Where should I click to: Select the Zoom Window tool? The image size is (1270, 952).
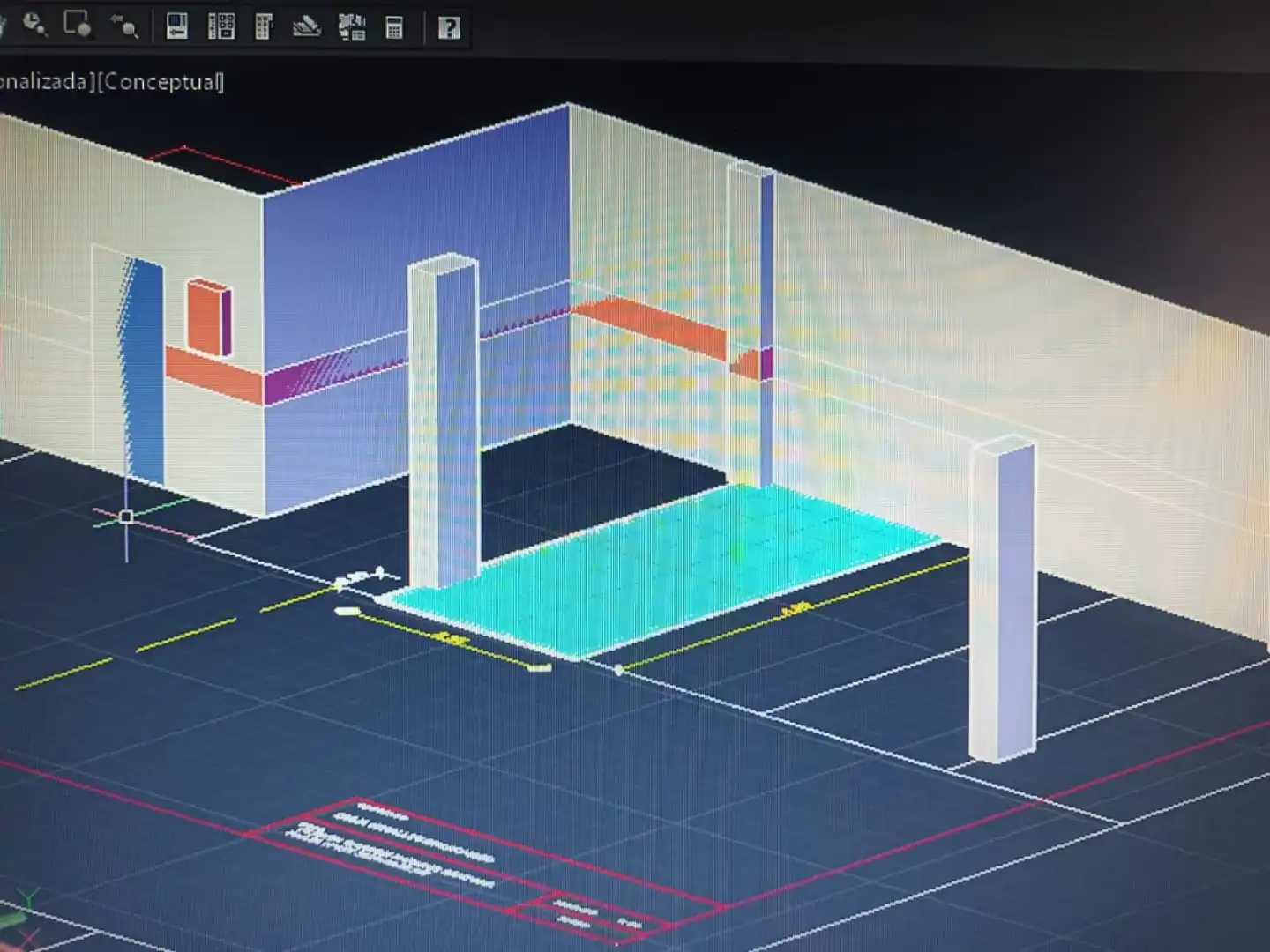(78, 26)
